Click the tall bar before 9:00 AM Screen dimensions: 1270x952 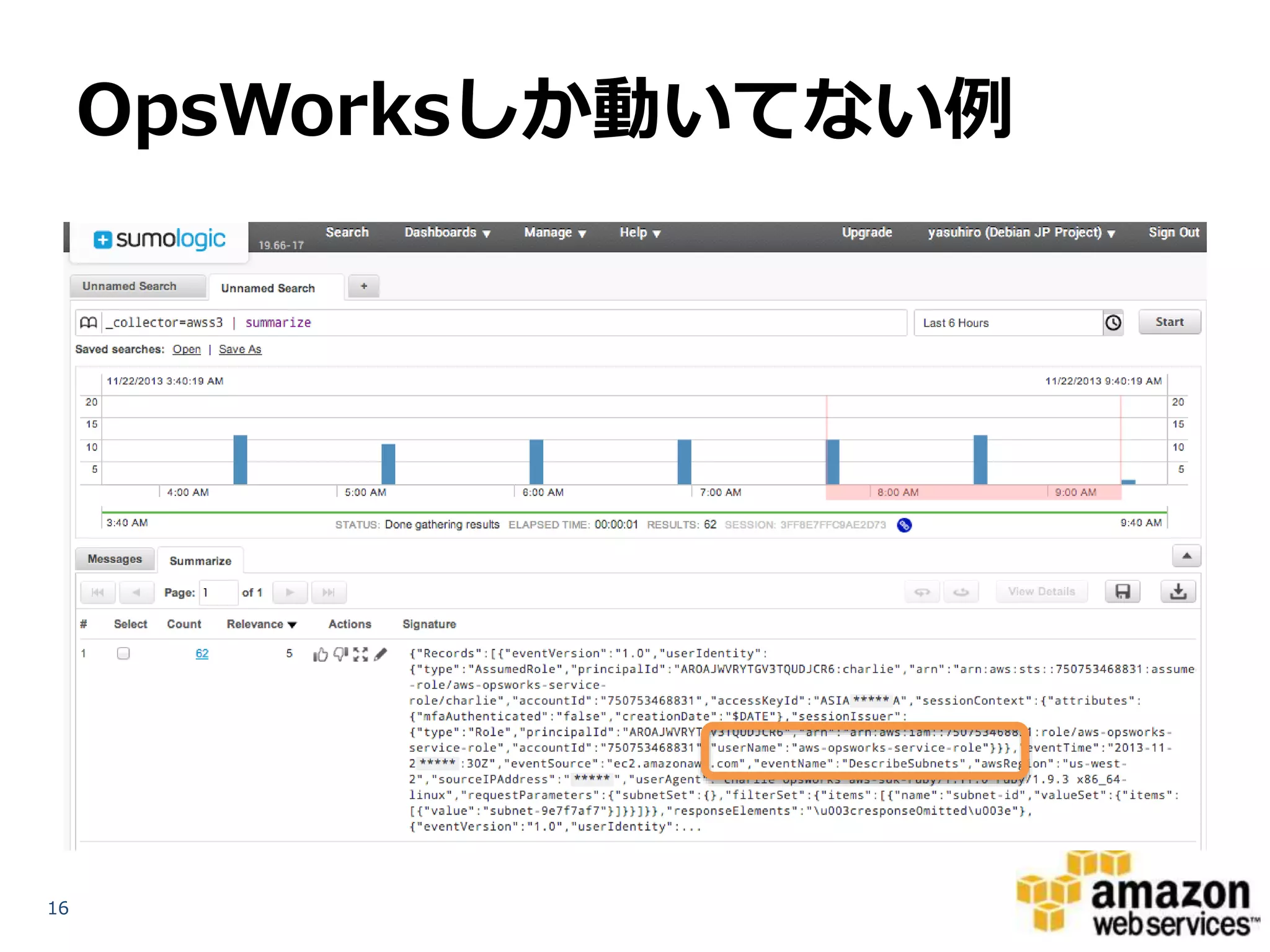pos(980,460)
